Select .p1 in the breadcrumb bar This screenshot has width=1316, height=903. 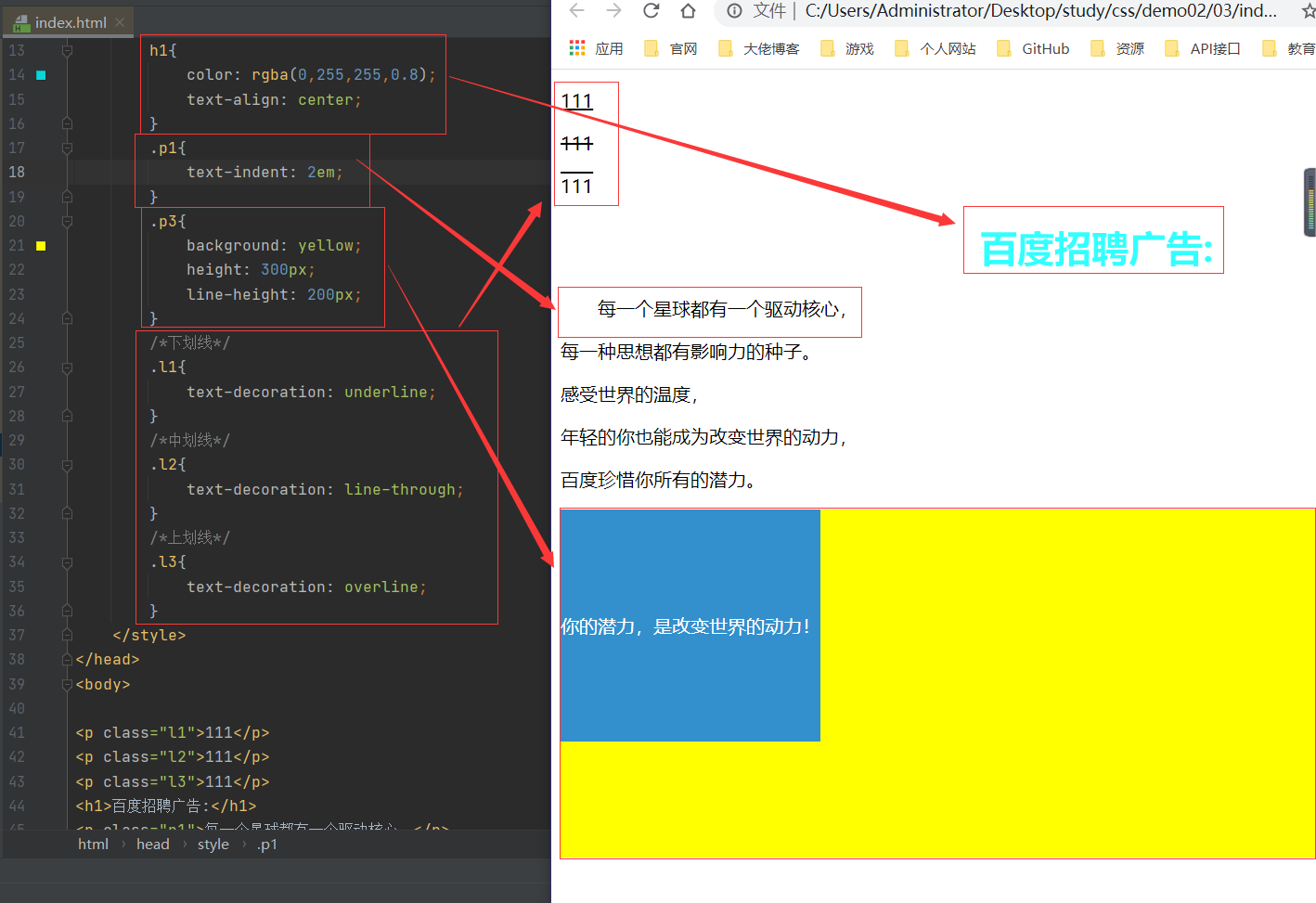click(266, 844)
